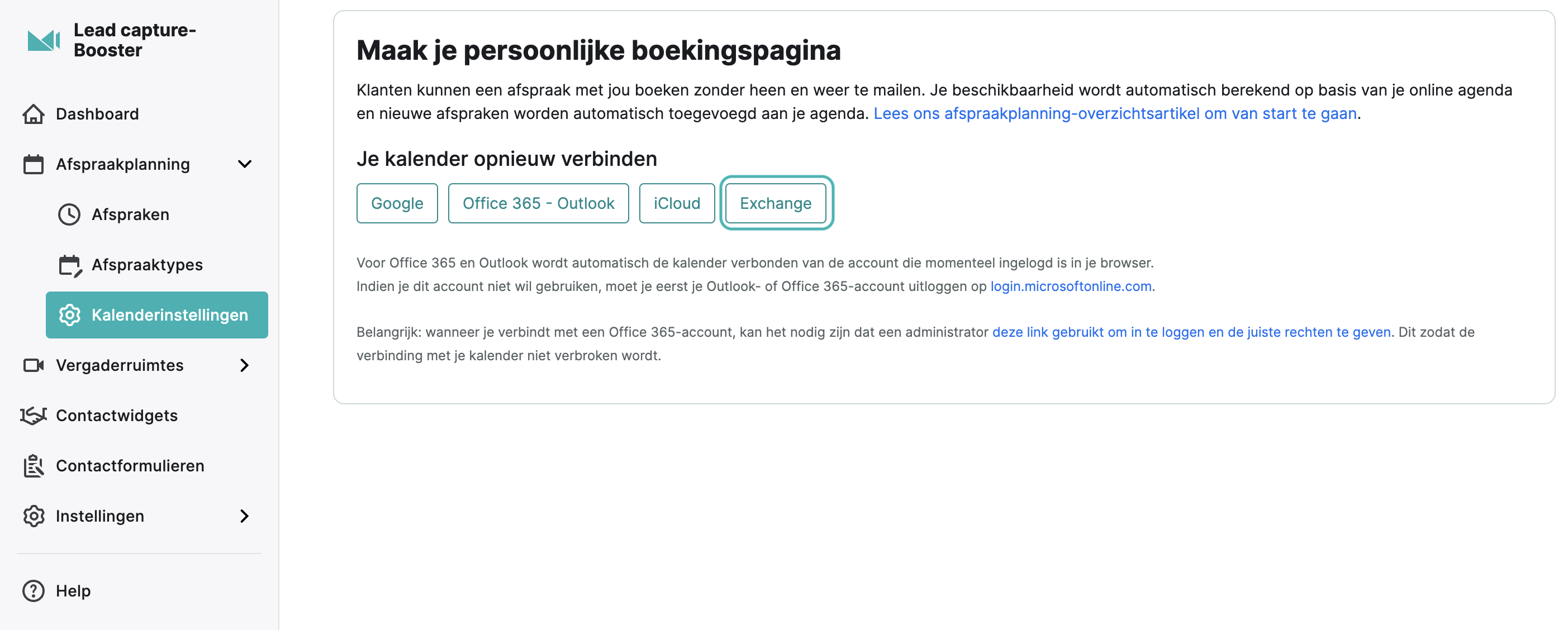Click the Afspraken clock icon

(x=69, y=214)
